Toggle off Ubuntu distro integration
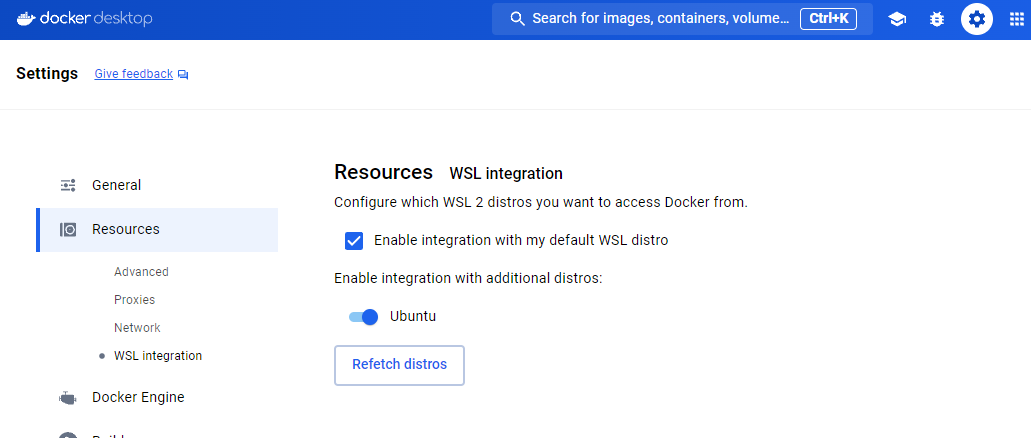The width and height of the screenshot is (1031, 438). click(364, 317)
